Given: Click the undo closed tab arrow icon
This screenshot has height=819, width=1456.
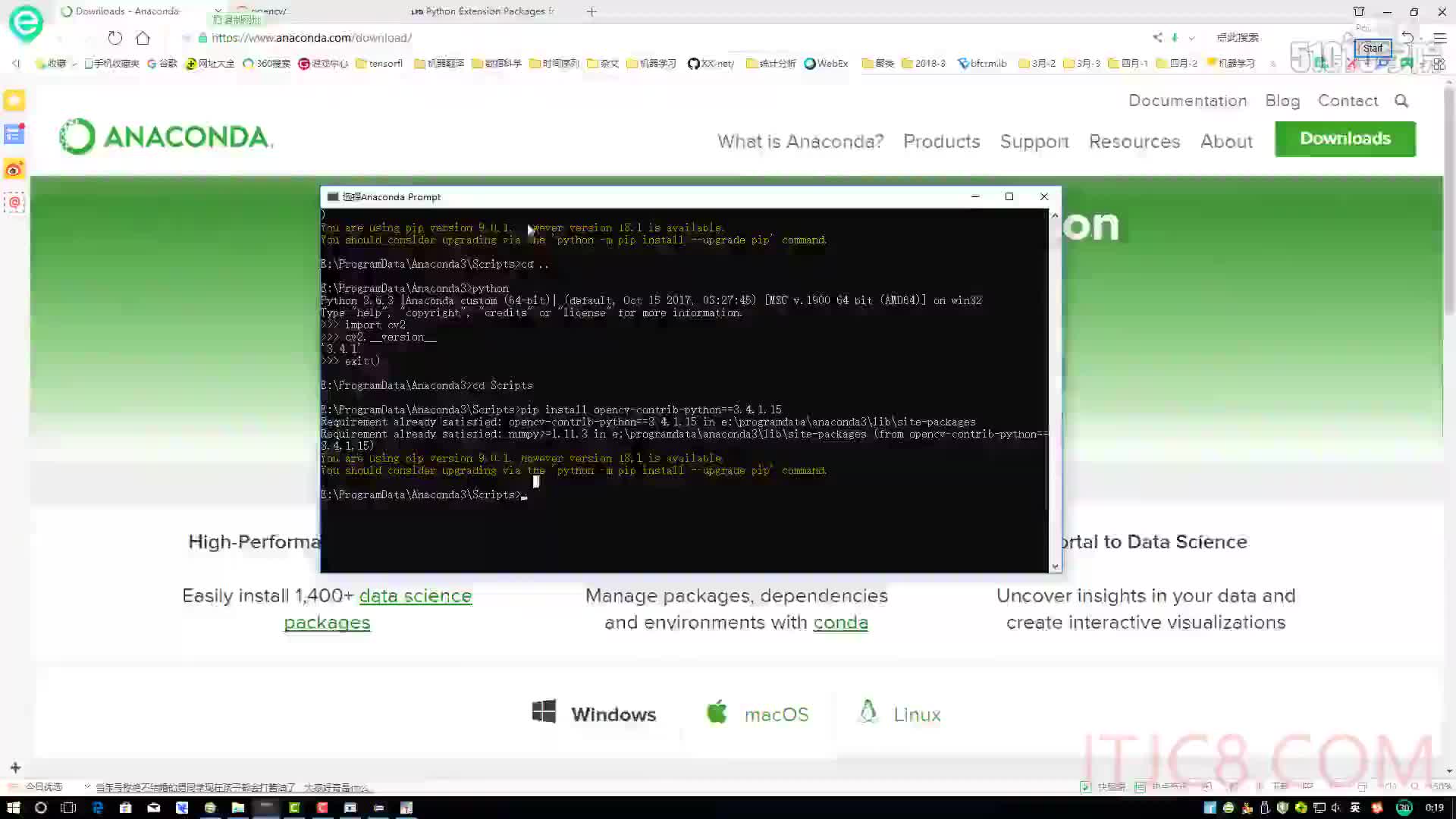Looking at the screenshot, I should pos(1407,37).
